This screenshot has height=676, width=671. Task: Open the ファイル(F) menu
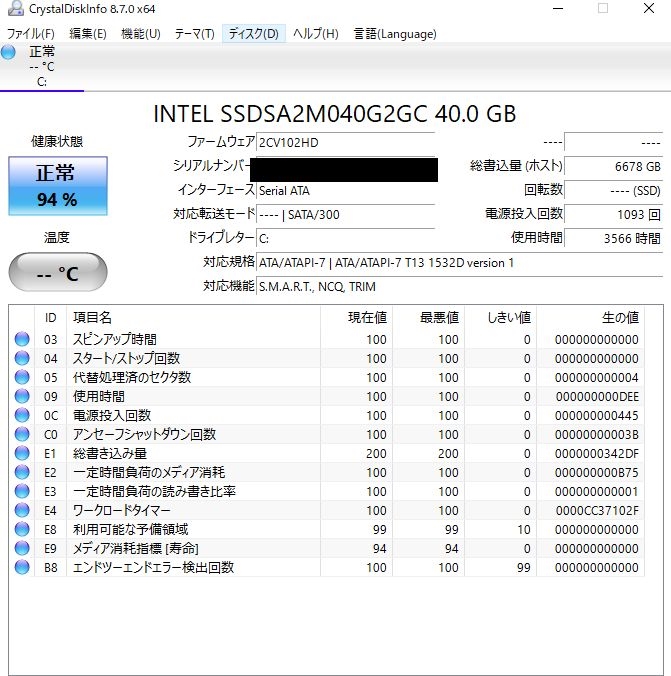pos(31,34)
